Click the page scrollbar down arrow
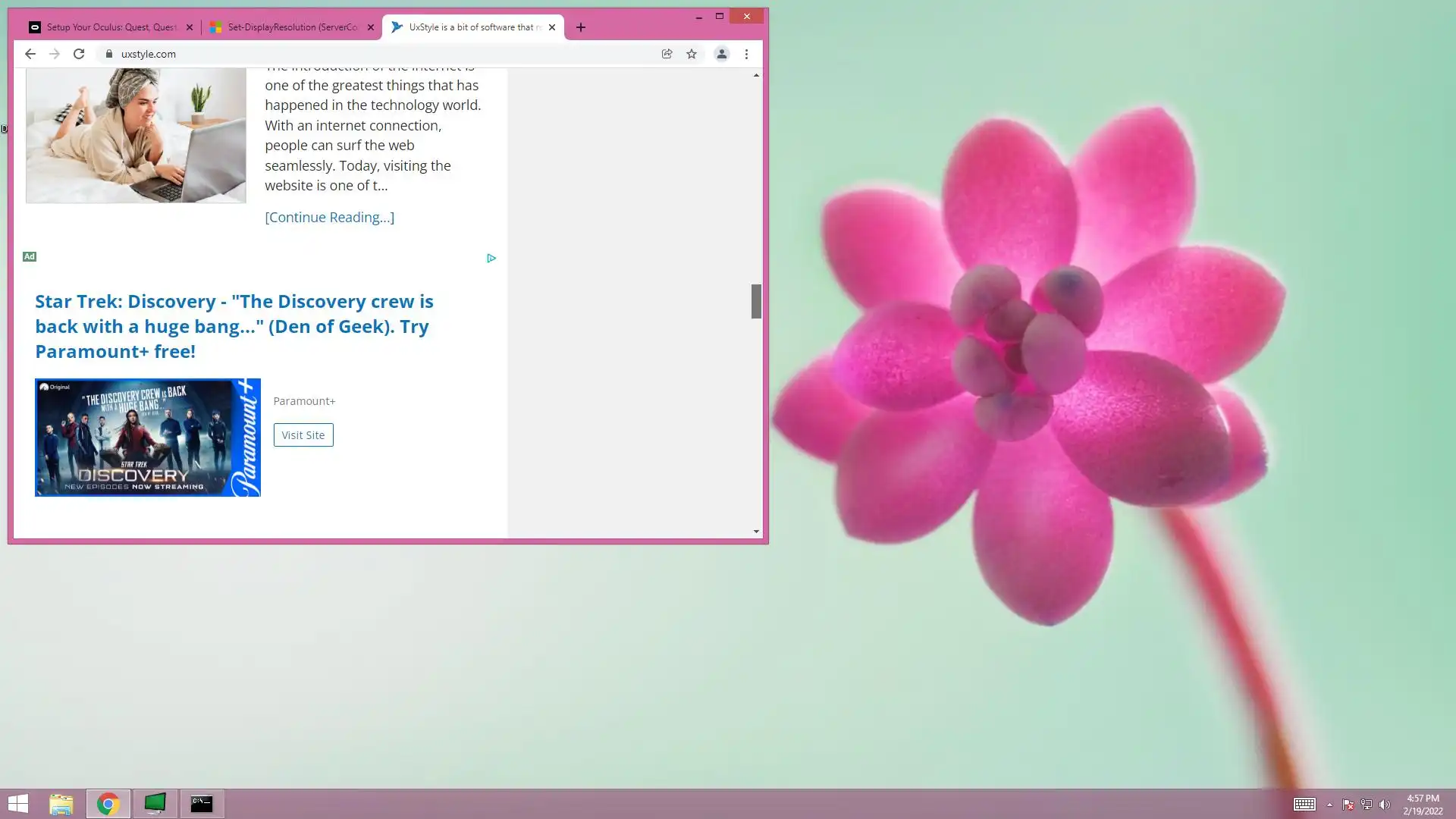This screenshot has width=1456, height=819. tap(756, 532)
